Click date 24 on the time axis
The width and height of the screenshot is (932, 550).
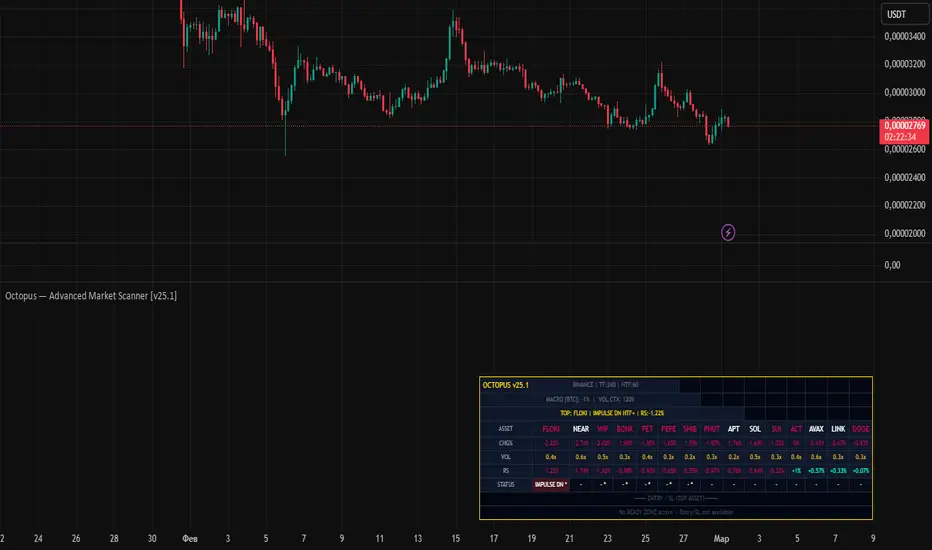[38, 539]
